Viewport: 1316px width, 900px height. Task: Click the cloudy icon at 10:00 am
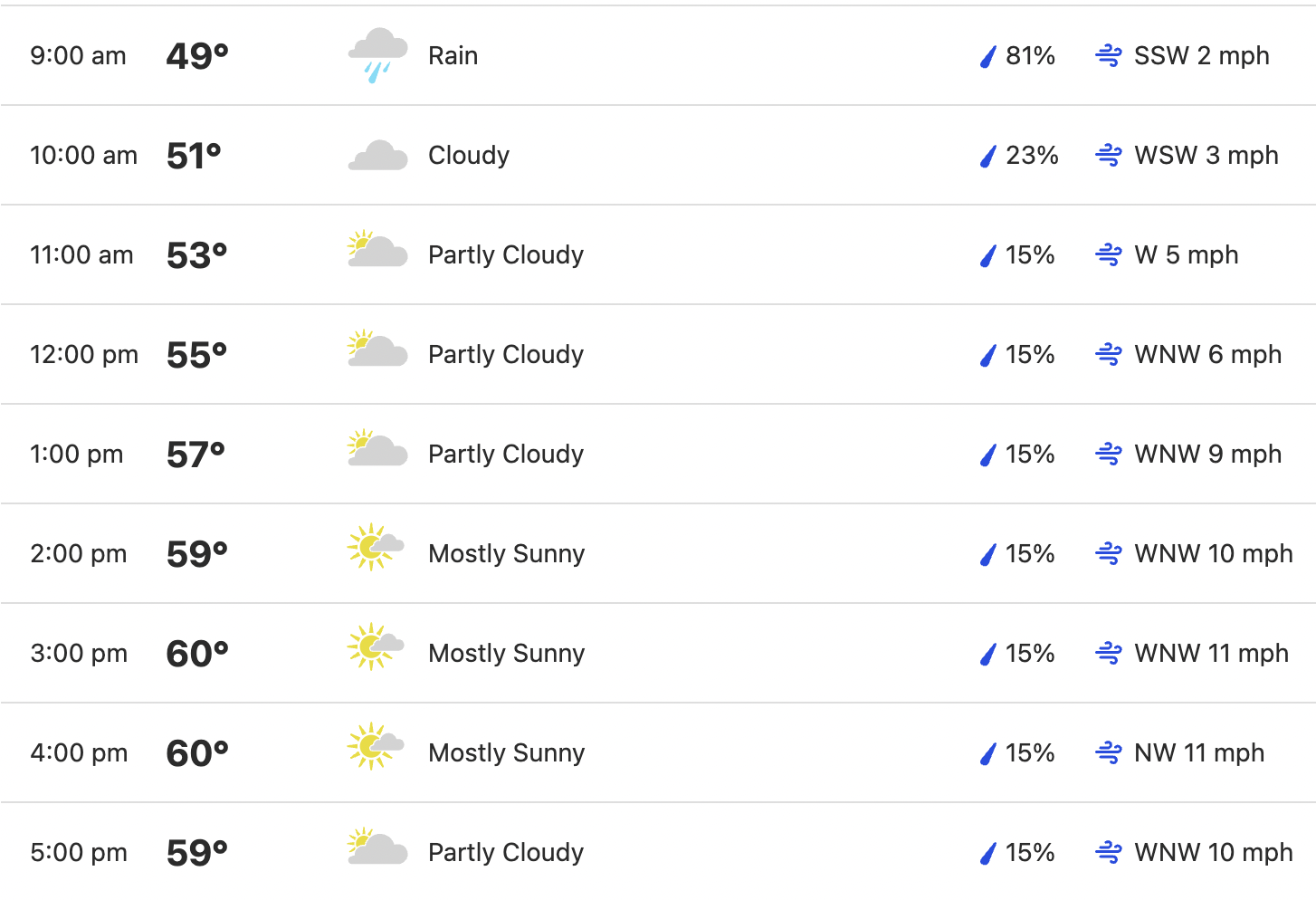click(377, 156)
